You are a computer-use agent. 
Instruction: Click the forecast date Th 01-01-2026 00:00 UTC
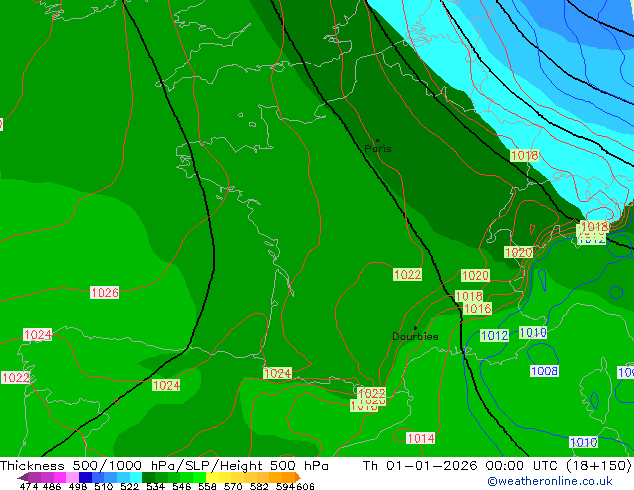coord(463,466)
